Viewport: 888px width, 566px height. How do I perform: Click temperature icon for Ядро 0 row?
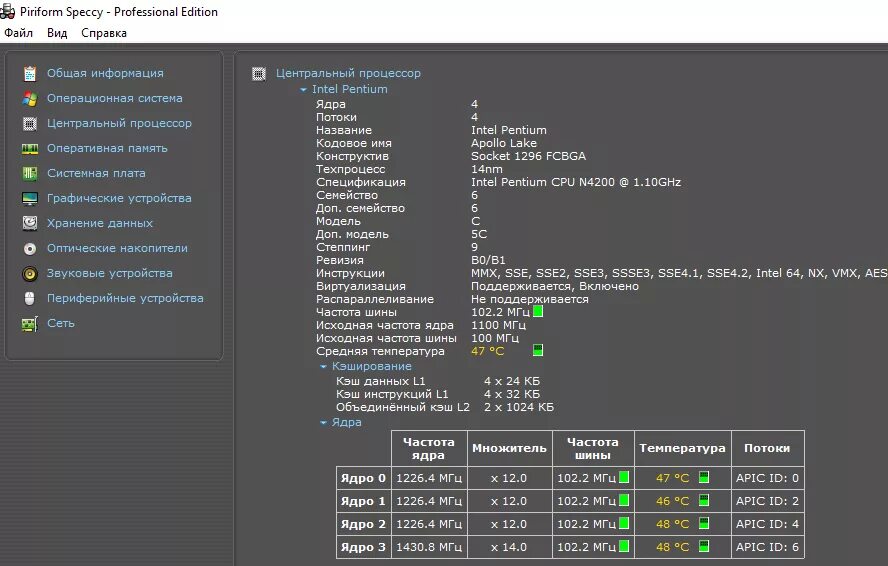coord(704,477)
